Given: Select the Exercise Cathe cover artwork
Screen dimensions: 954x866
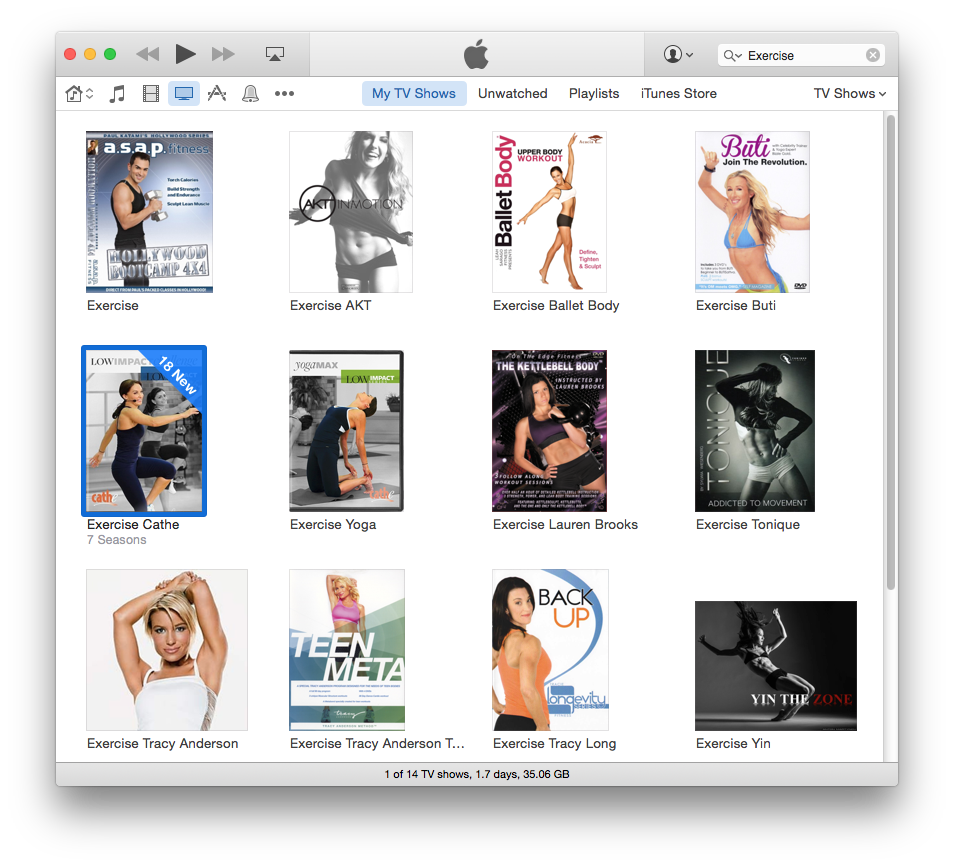Looking at the screenshot, I should tap(144, 431).
